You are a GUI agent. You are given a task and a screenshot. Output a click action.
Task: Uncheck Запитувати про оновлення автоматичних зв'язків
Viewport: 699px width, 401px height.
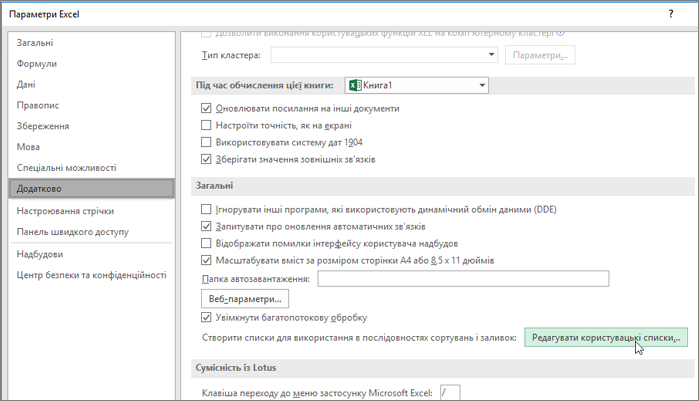coord(206,226)
